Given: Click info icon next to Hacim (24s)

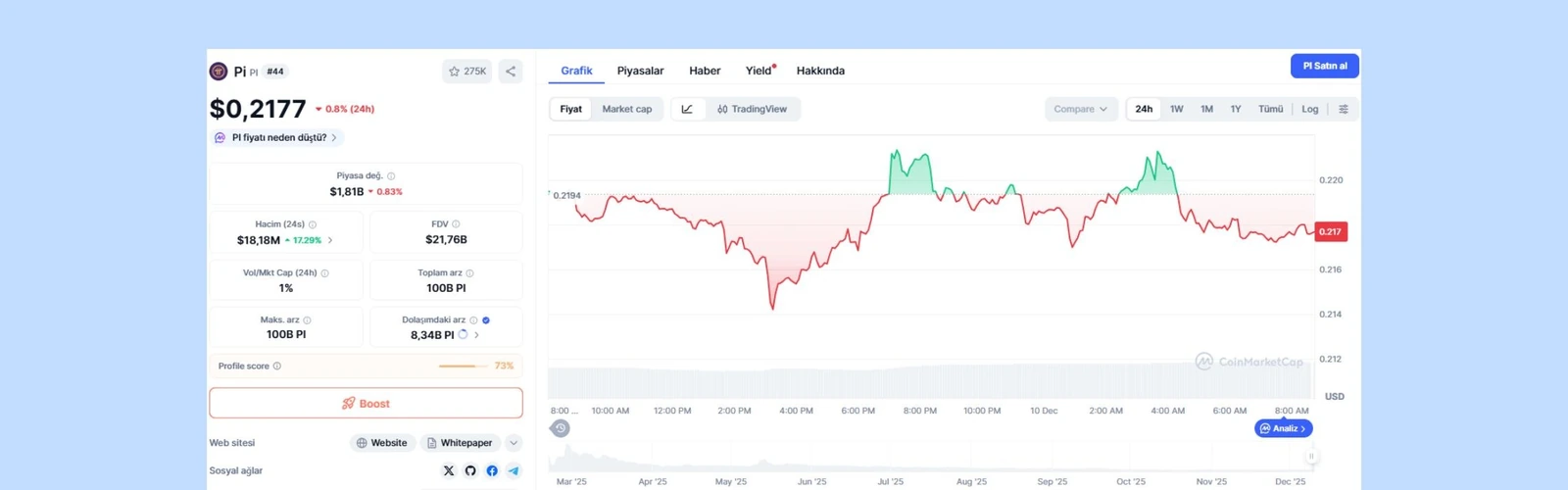Looking at the screenshot, I should tap(313, 224).
